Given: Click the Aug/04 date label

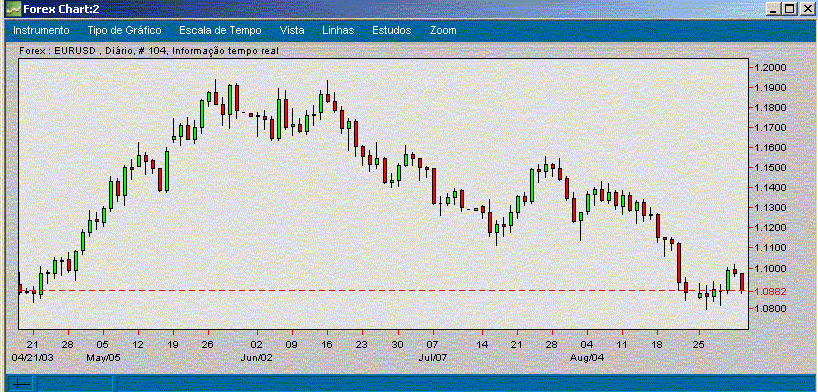Looking at the screenshot, I should 586,358.
